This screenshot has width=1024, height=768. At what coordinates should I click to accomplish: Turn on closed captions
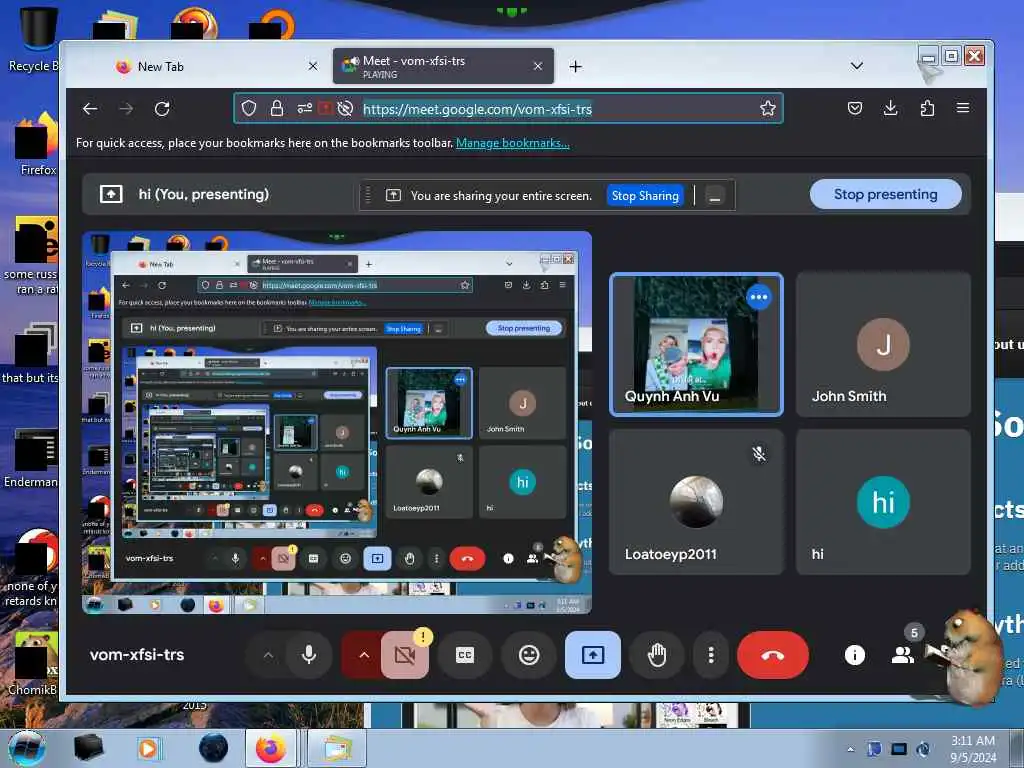pos(465,655)
